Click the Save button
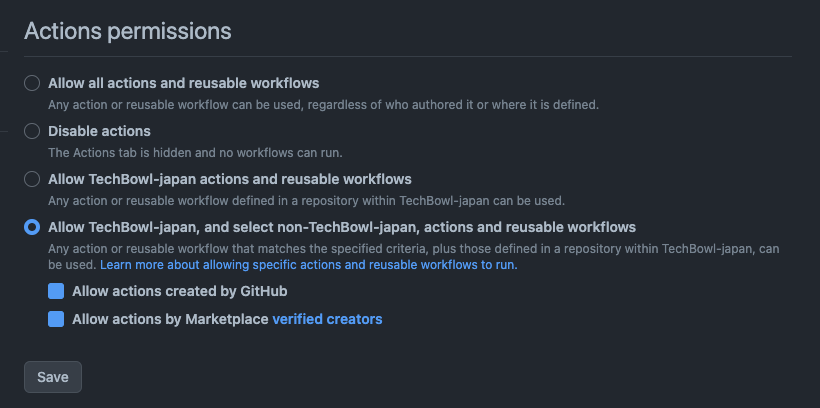The width and height of the screenshot is (820, 408). point(53,377)
